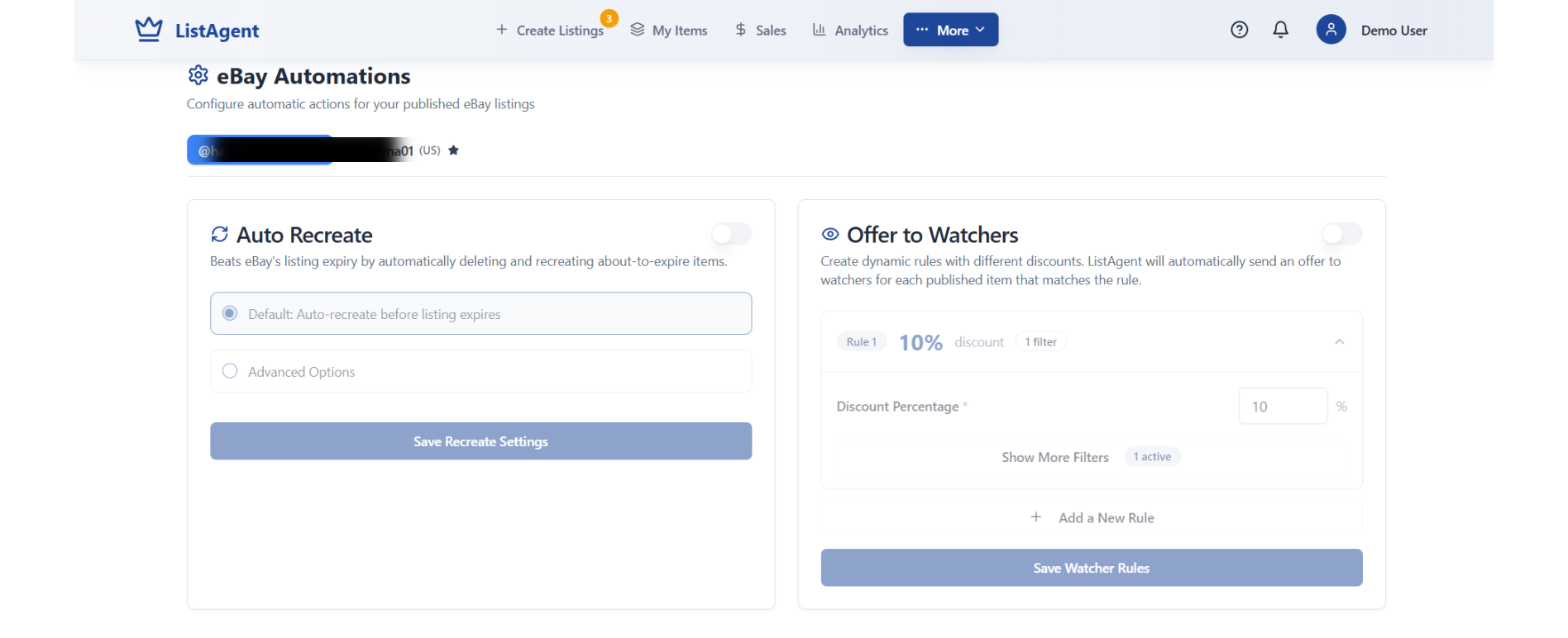Click the ListAgent crown logo icon

coord(149,30)
